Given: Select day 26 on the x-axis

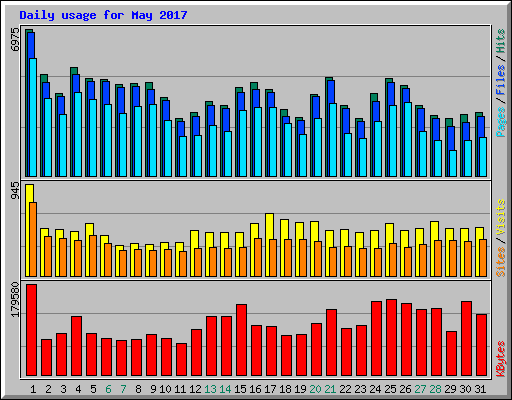Looking at the screenshot, I should [405, 389].
